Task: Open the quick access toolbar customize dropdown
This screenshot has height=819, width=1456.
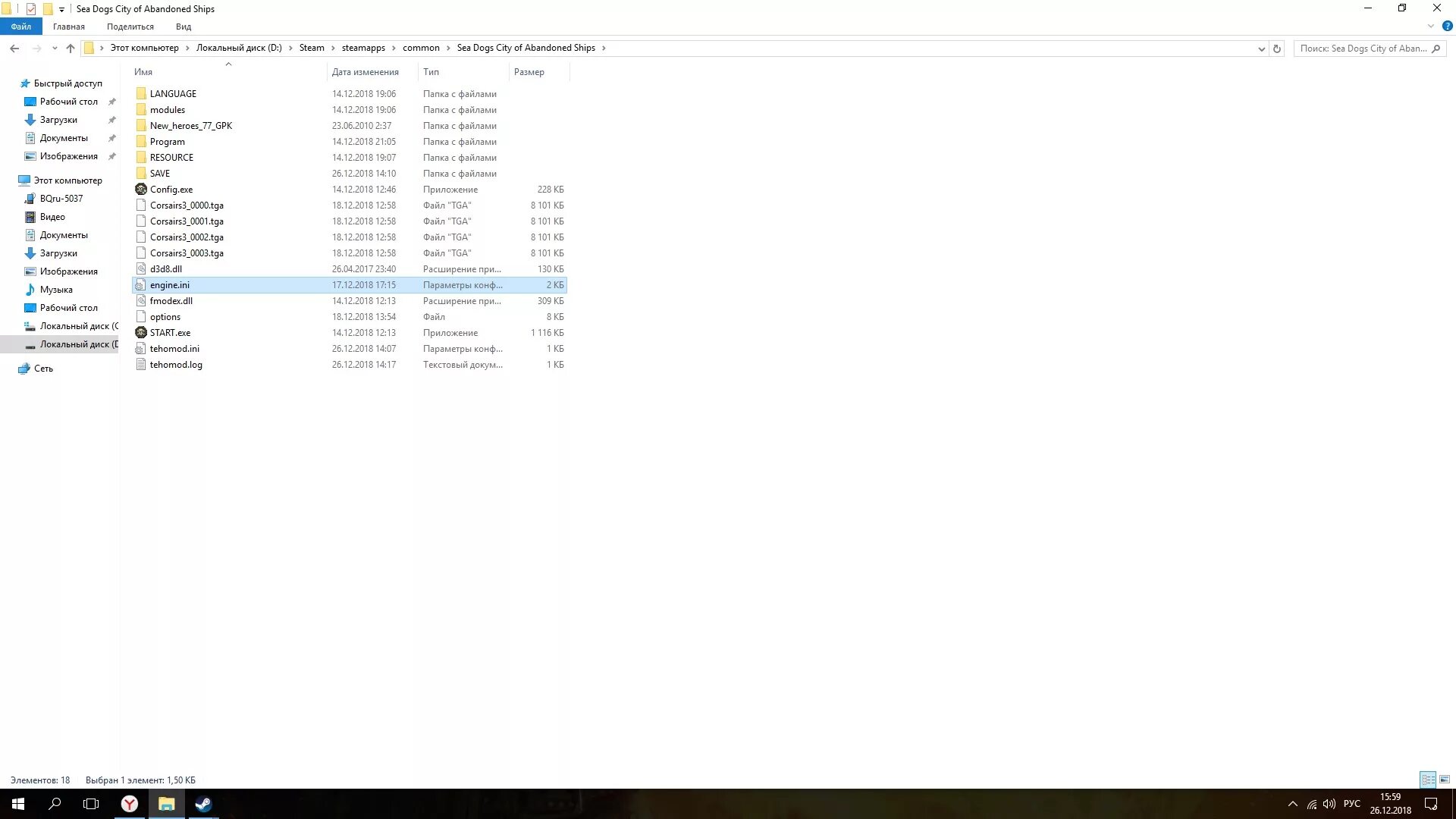Action: (x=61, y=9)
